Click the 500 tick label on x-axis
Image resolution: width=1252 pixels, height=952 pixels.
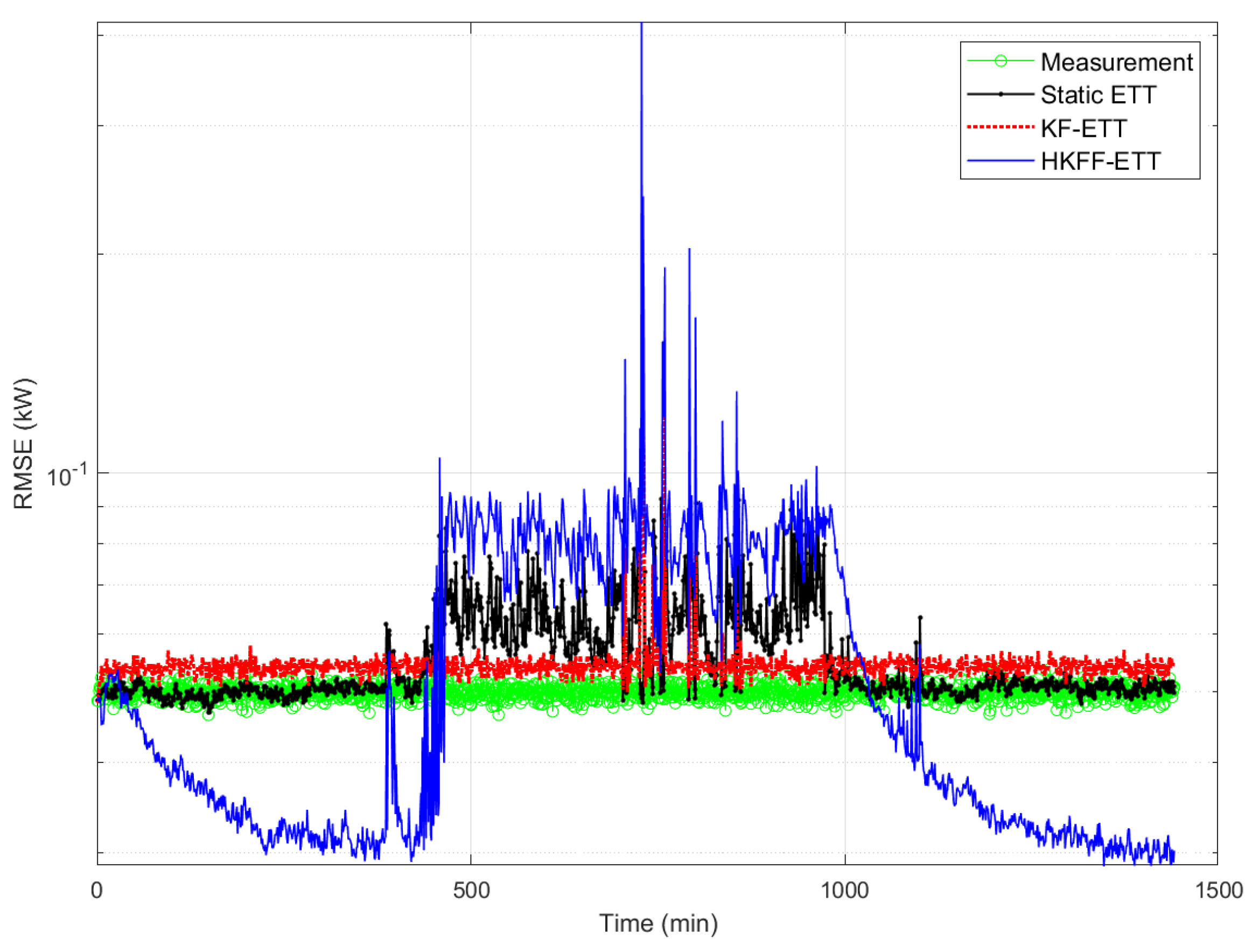[x=471, y=890]
